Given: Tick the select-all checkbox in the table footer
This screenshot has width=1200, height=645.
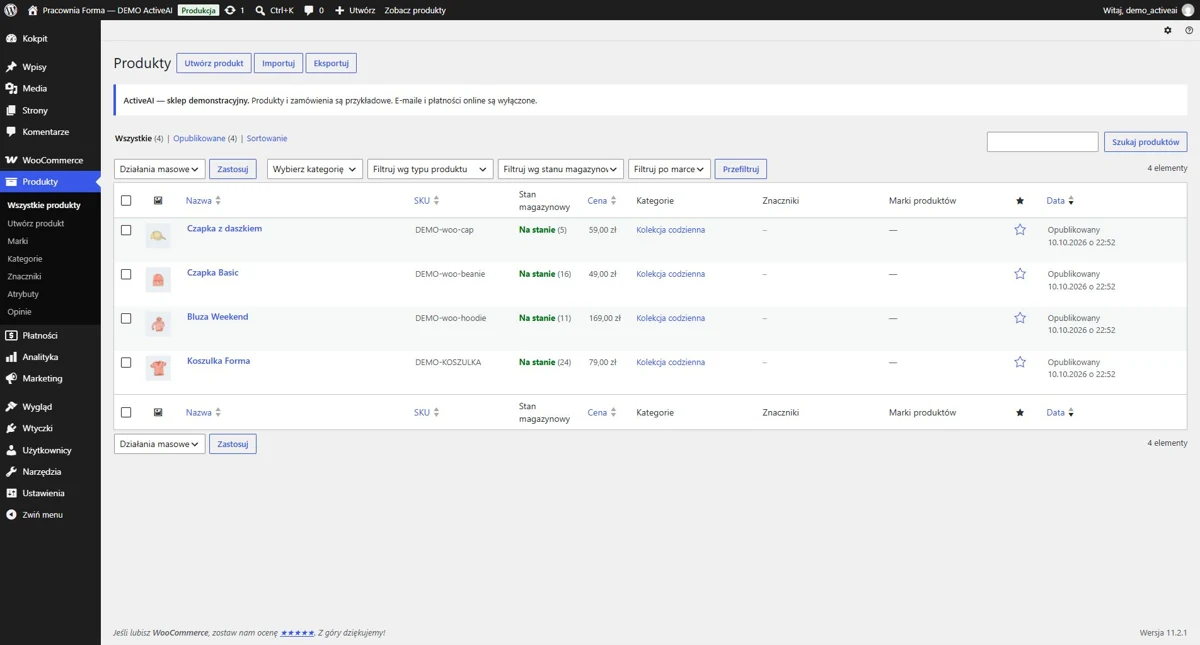Looking at the screenshot, I should [126, 412].
